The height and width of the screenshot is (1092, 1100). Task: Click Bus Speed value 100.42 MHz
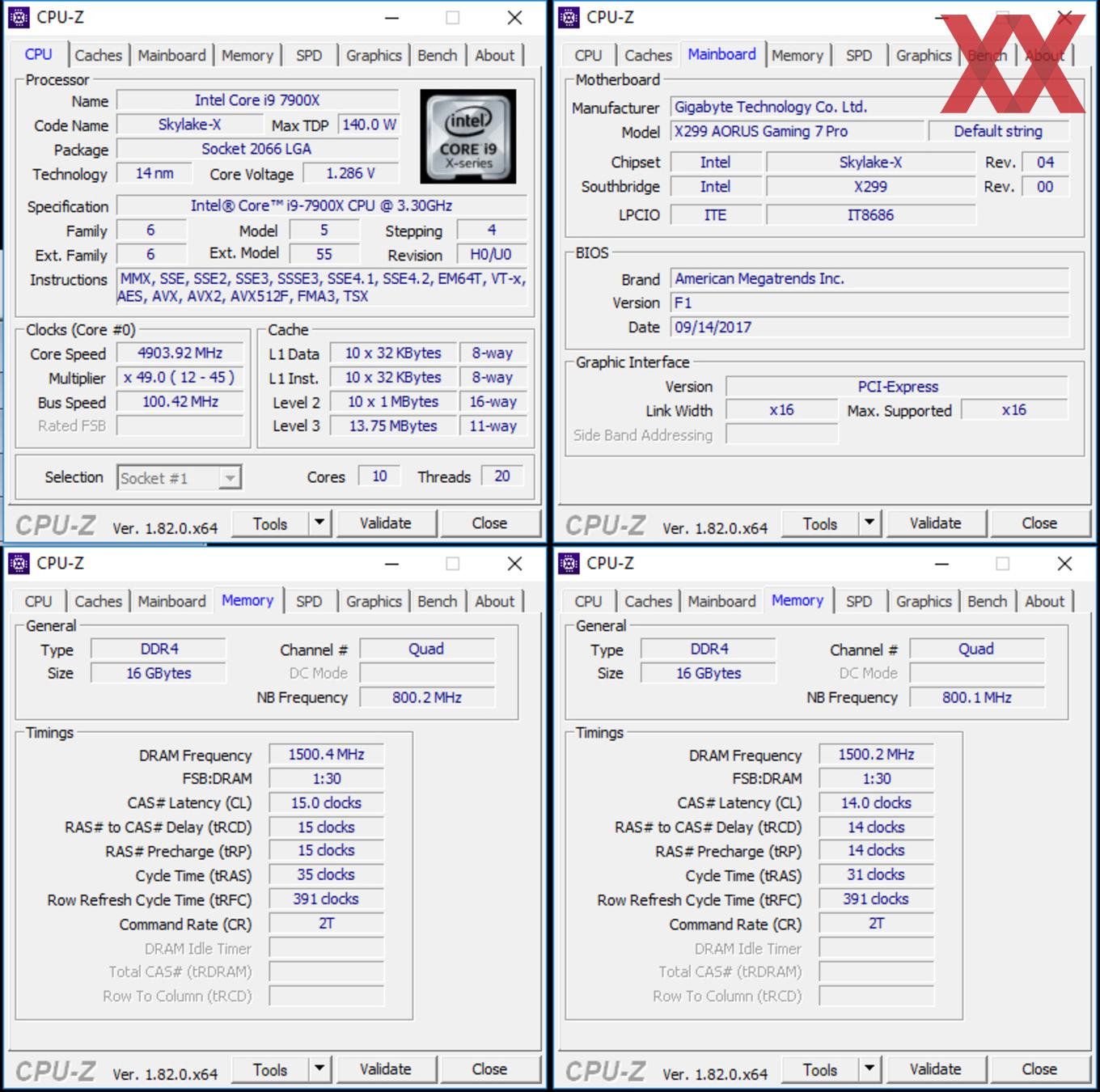pos(180,401)
